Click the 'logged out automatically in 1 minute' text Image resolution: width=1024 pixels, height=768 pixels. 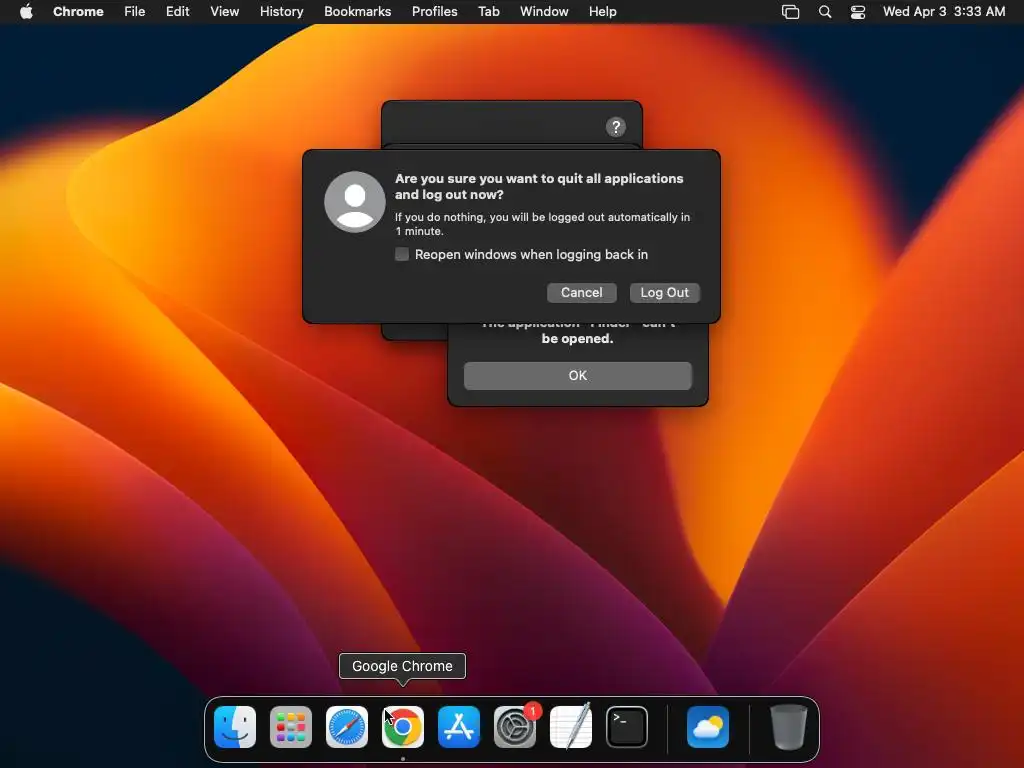(542, 224)
